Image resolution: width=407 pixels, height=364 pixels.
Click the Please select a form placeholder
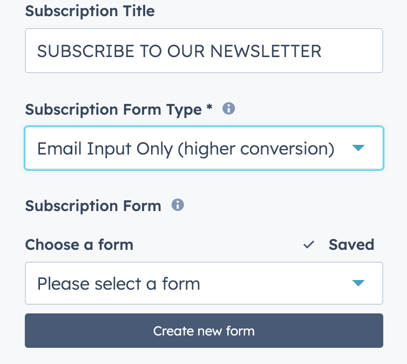pos(119,284)
